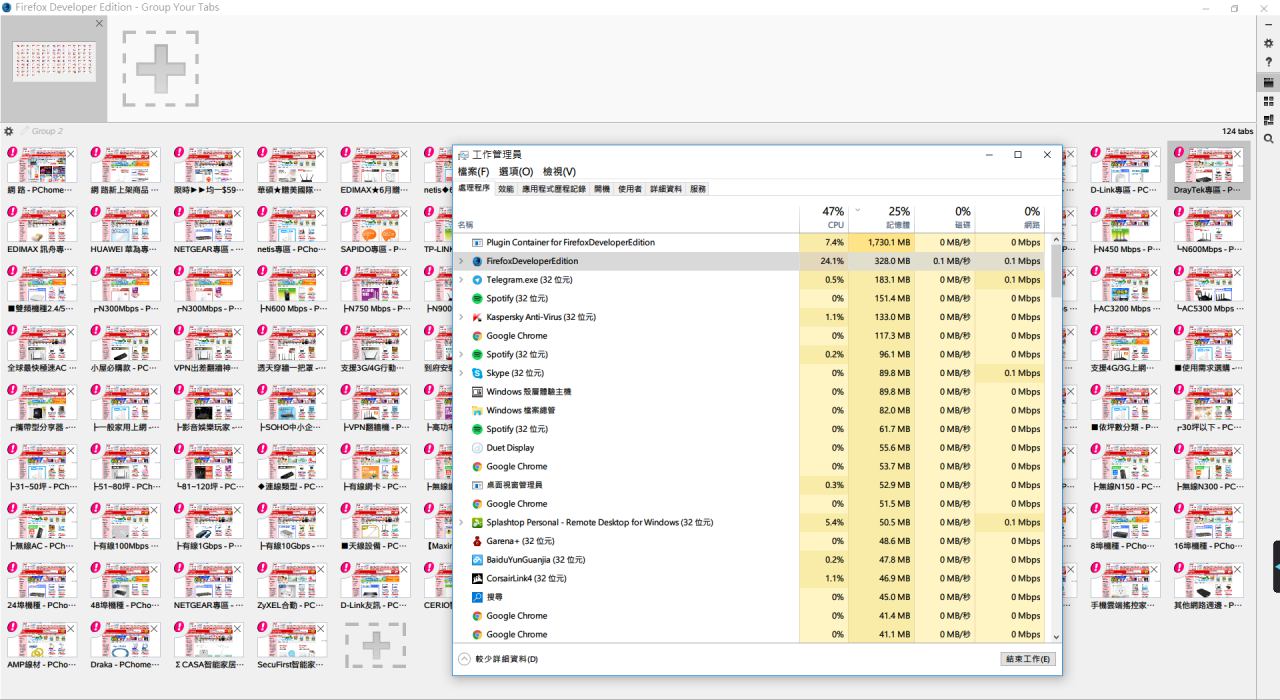Open settings gear in right sidebar
The image size is (1280, 700).
[x=1269, y=43]
